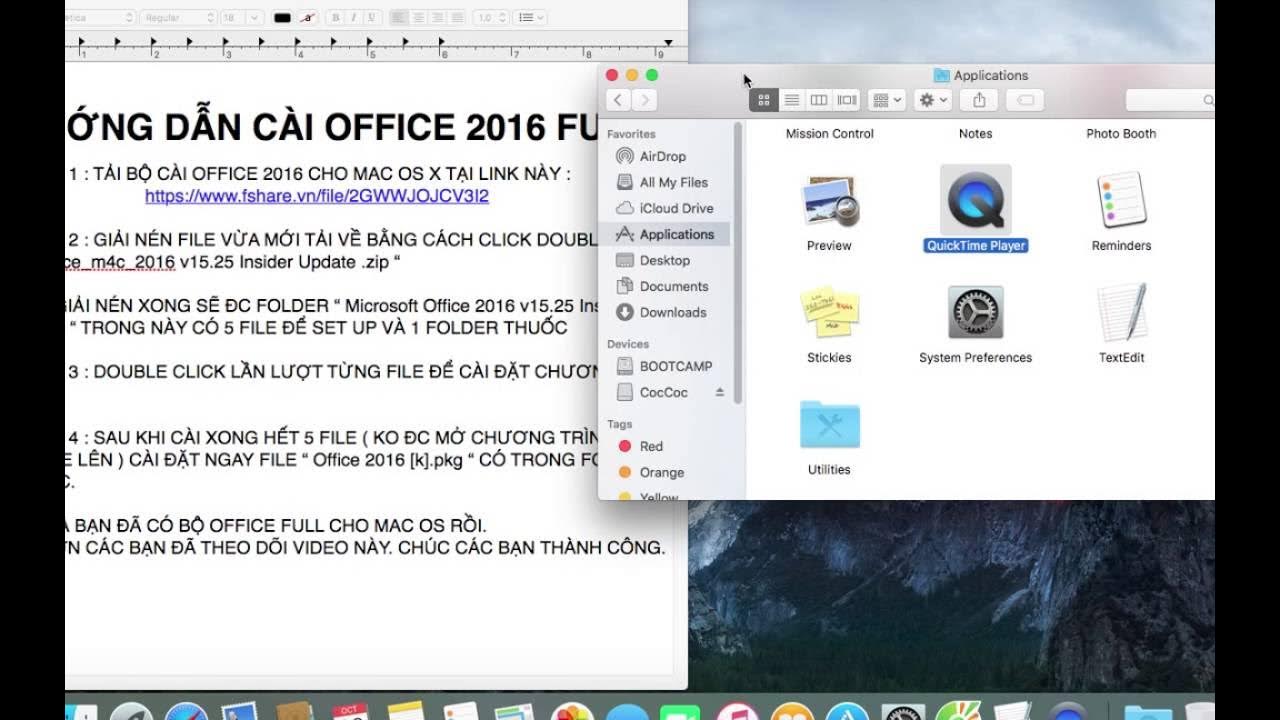The width and height of the screenshot is (1280, 720).
Task: Align text left in TextEdit
Action: (x=398, y=18)
